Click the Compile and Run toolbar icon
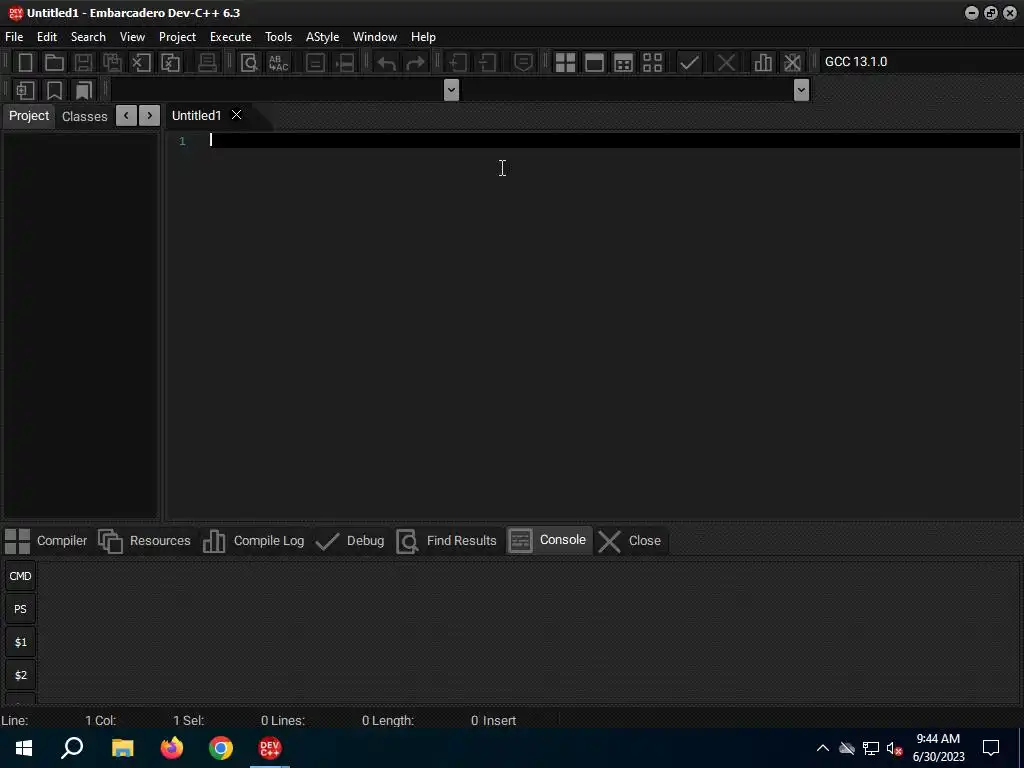The width and height of the screenshot is (1024, 768). (623, 63)
